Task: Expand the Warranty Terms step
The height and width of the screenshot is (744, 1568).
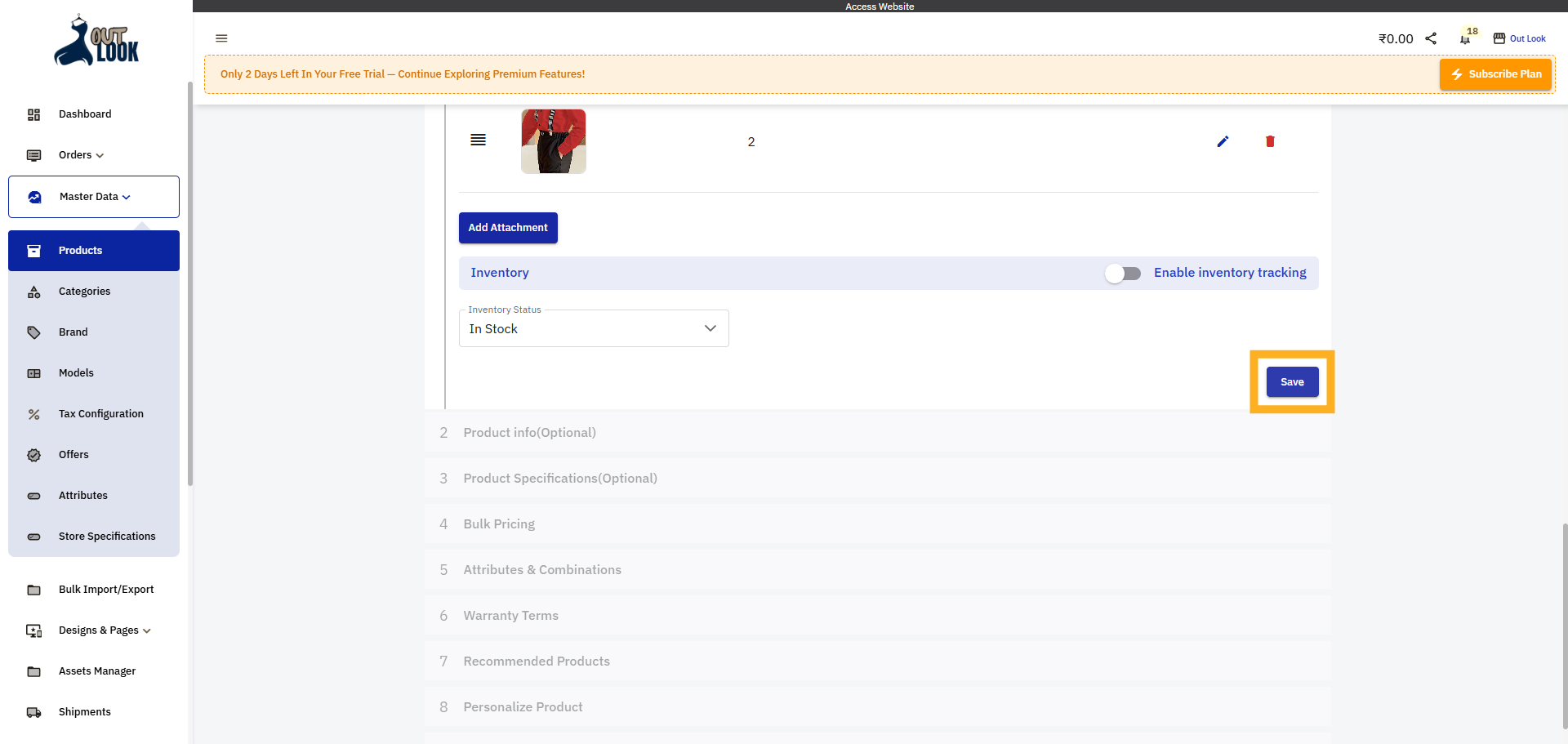Action: (x=878, y=616)
